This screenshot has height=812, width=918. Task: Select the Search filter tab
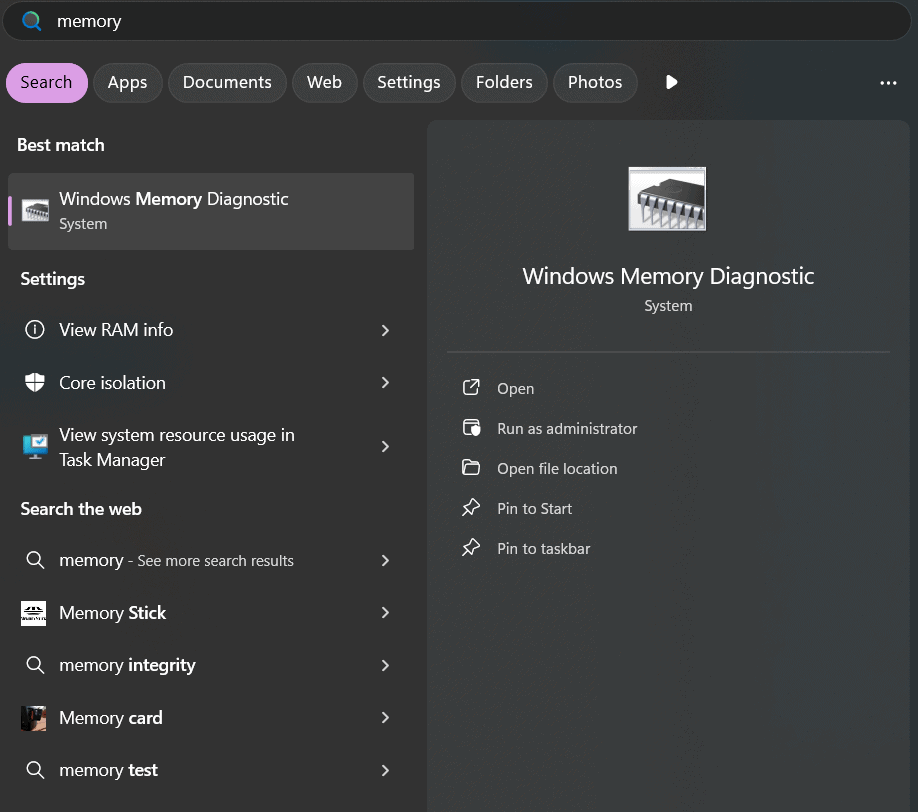point(47,83)
